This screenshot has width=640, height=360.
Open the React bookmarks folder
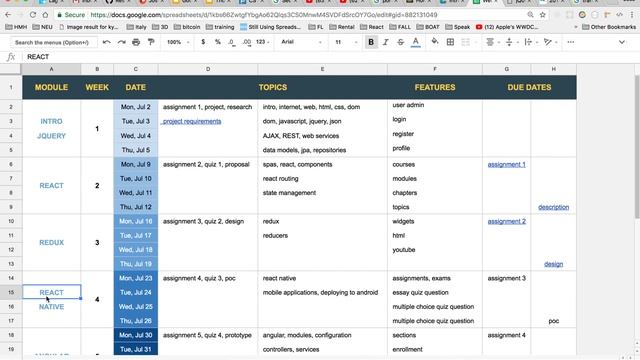point(371,27)
